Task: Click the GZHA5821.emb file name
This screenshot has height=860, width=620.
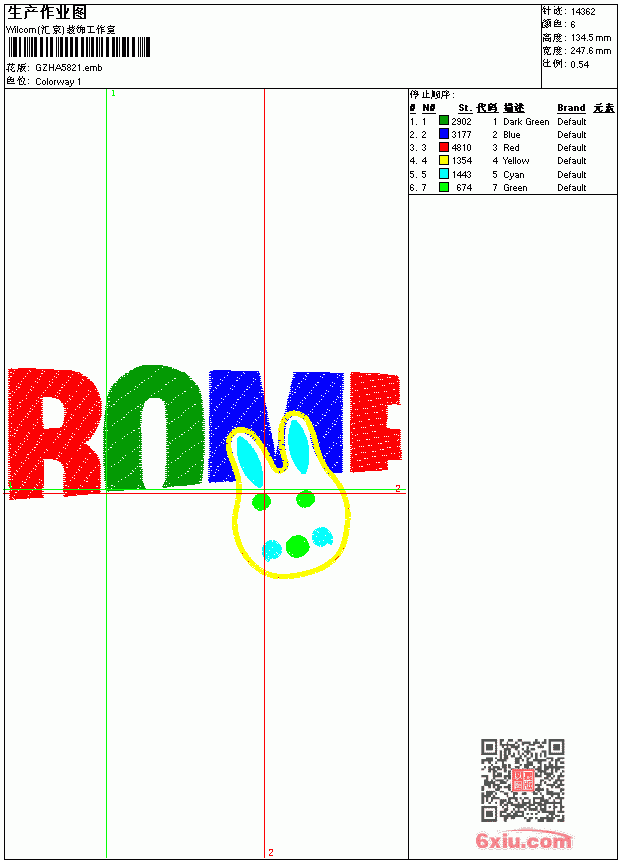Action: pyautogui.click(x=69, y=68)
